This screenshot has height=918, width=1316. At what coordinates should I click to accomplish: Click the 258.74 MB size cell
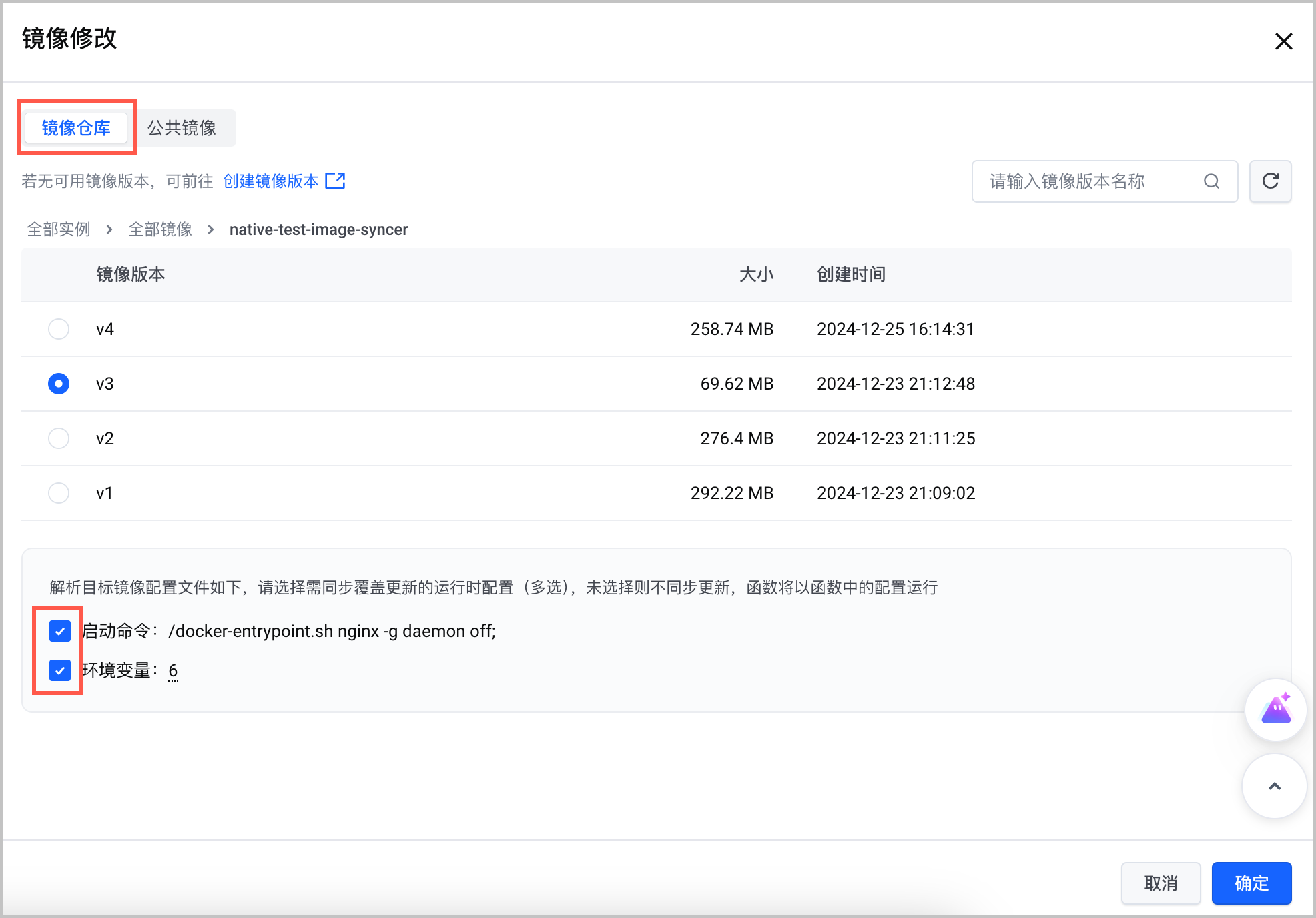732,329
